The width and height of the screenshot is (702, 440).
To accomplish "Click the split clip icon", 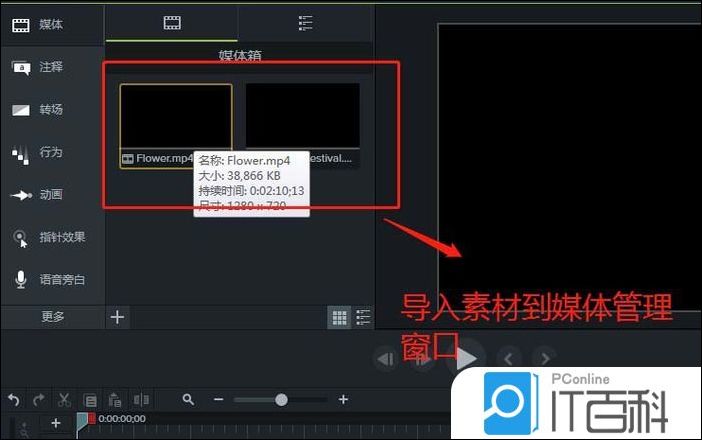I will pos(141,399).
